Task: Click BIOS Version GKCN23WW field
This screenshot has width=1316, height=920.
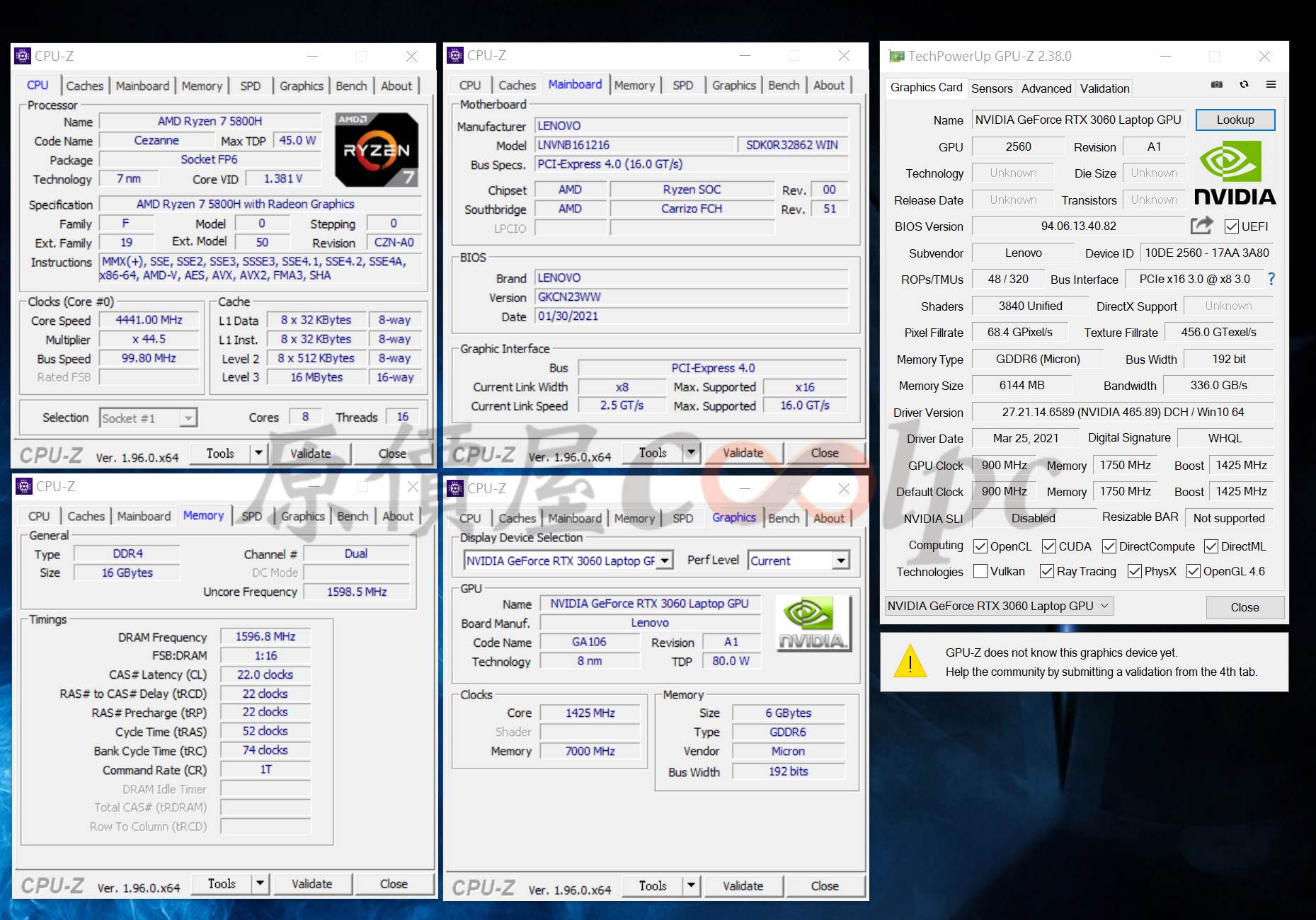Action: [x=691, y=297]
